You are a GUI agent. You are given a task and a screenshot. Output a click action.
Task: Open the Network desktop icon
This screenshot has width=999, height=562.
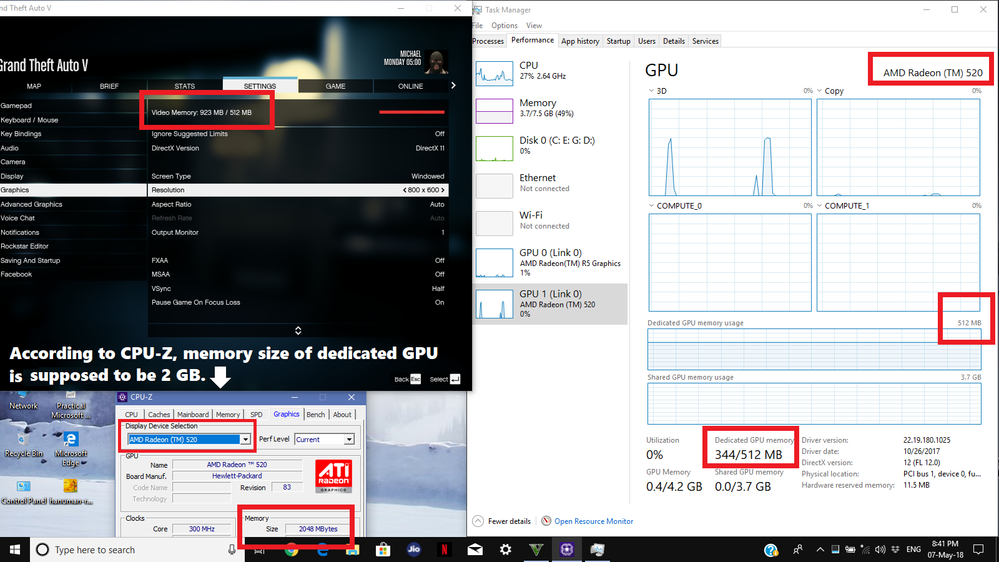[x=24, y=401]
